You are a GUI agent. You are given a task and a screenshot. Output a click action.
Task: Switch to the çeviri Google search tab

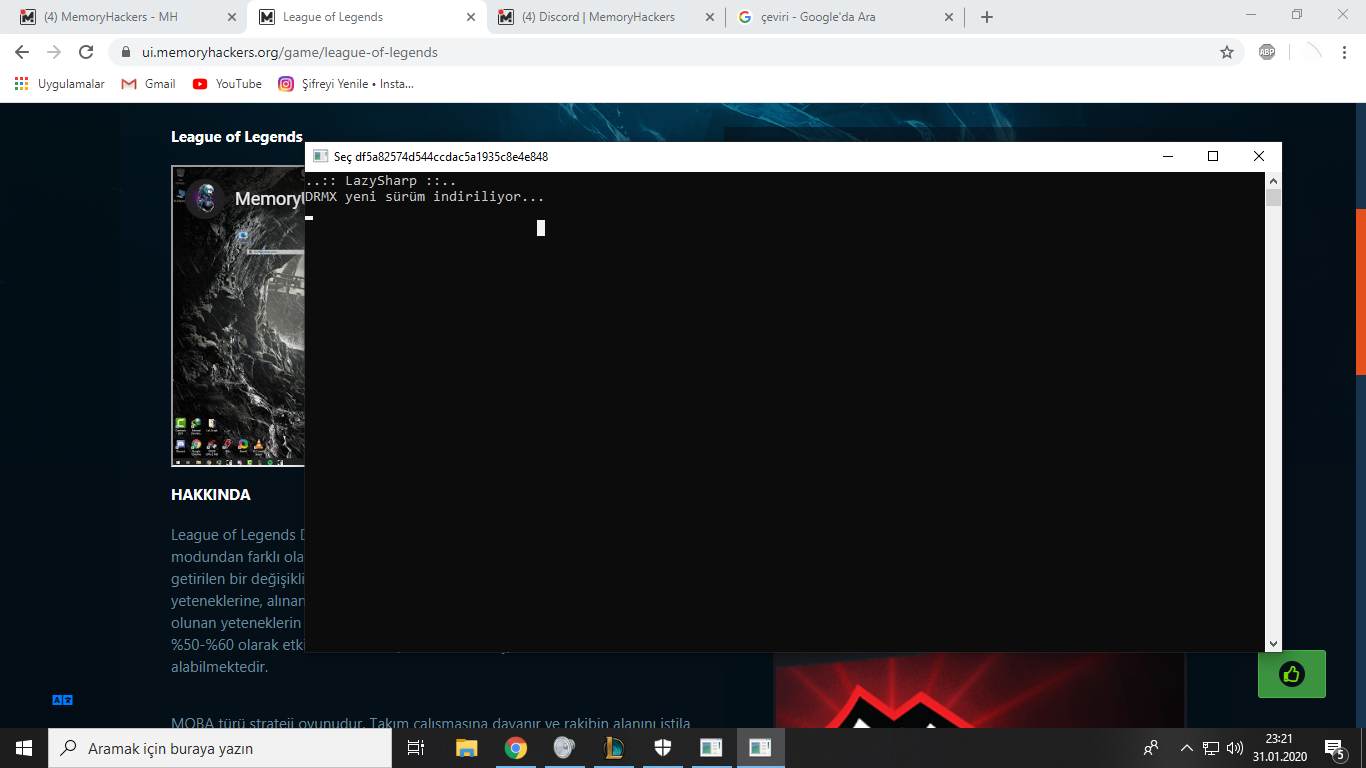(845, 17)
